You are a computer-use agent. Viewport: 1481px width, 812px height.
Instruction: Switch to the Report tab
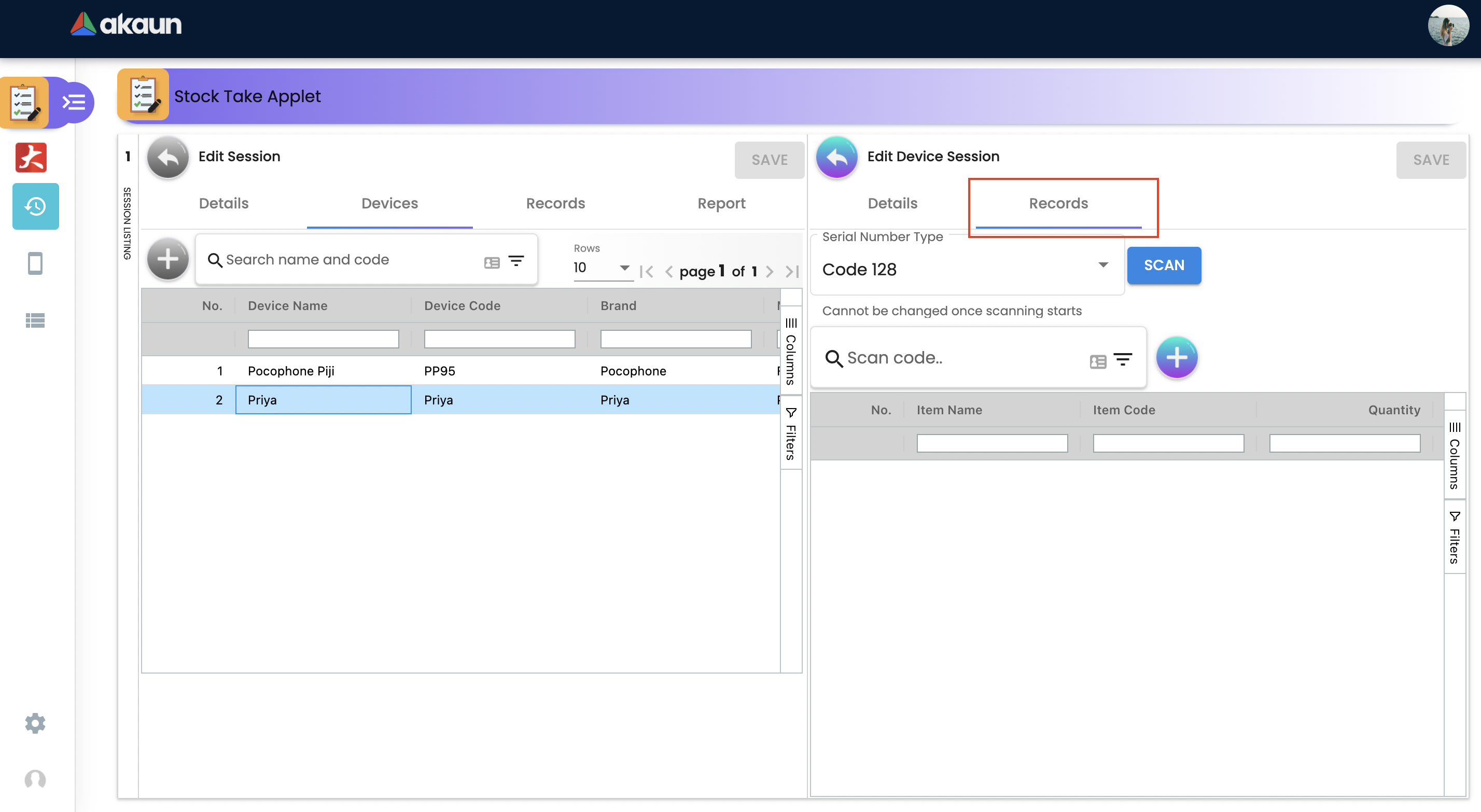pos(721,204)
